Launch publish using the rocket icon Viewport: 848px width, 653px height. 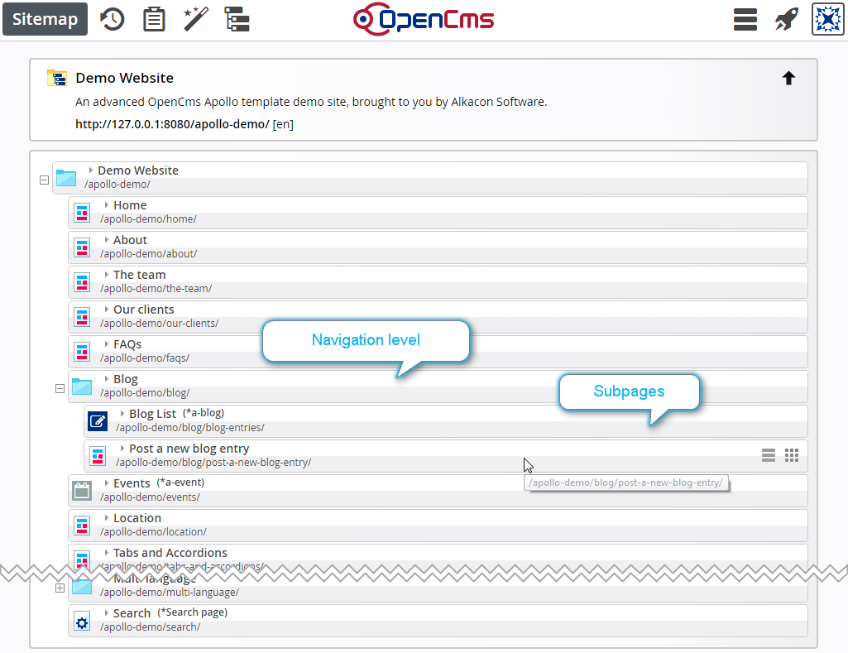click(x=786, y=18)
